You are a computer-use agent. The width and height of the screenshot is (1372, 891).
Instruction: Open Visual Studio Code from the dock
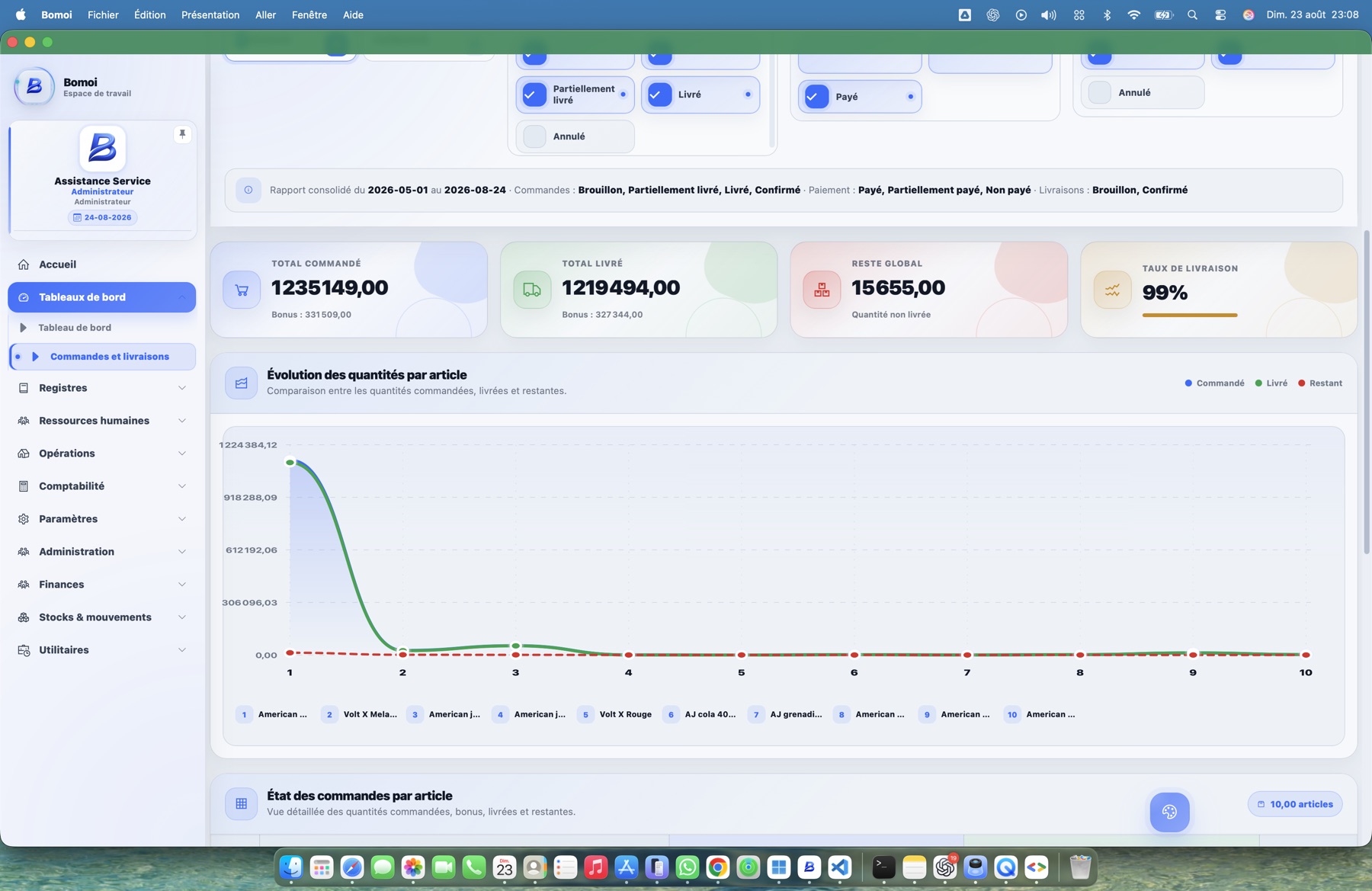point(839,867)
